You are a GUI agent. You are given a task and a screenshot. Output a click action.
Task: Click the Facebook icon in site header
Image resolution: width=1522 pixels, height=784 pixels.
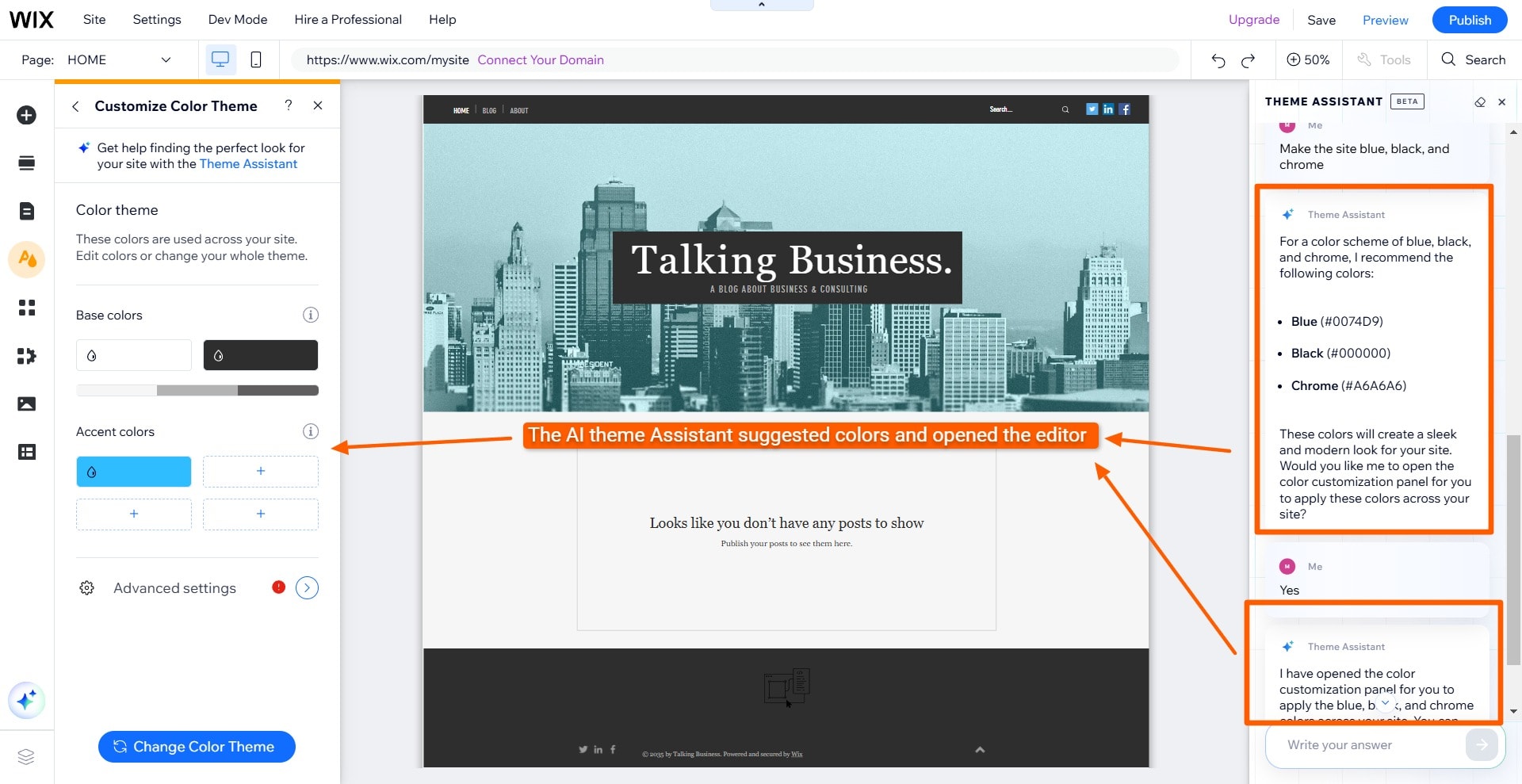pyautogui.click(x=1125, y=109)
